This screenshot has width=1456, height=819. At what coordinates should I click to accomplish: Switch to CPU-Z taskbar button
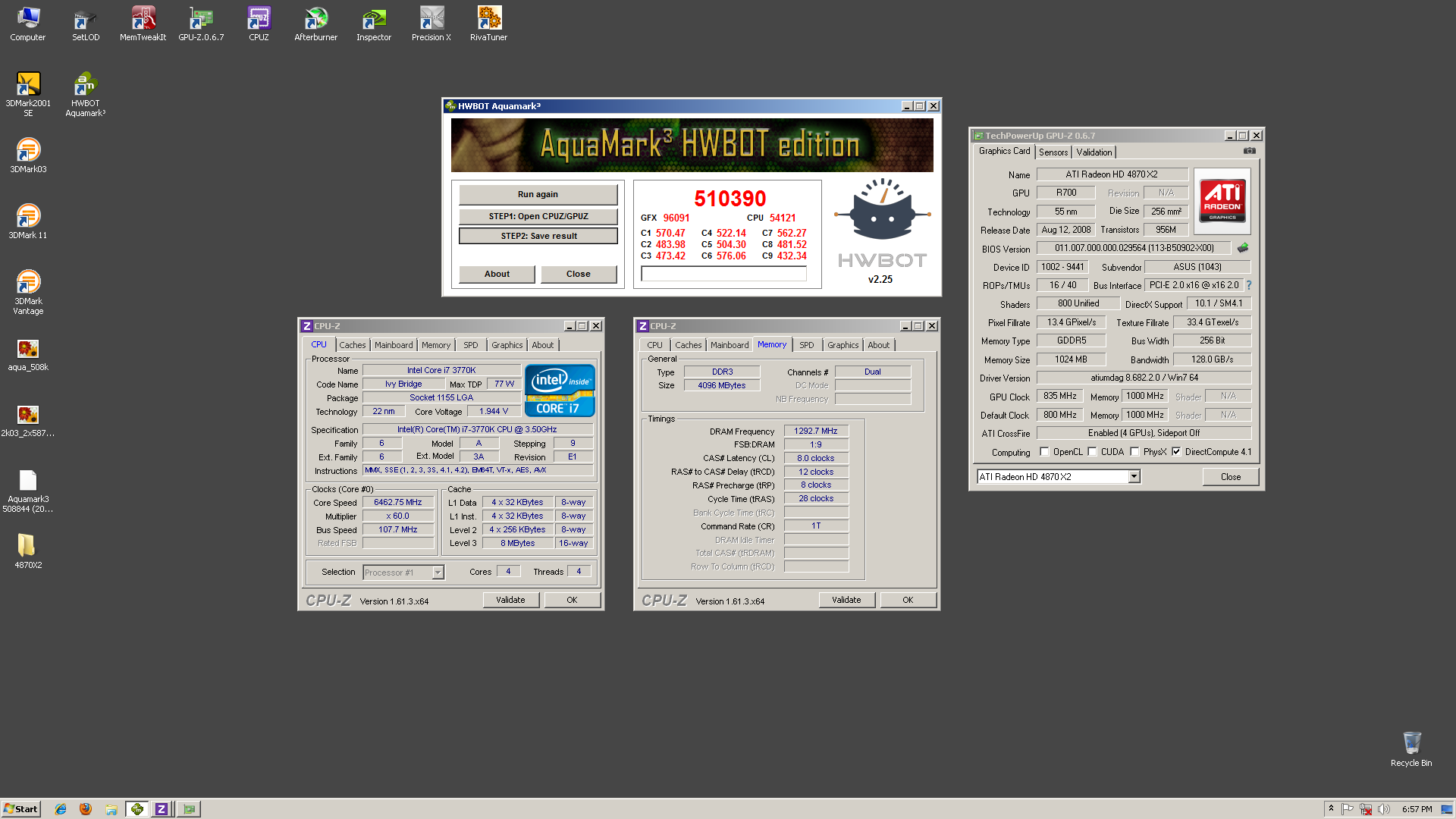162,809
